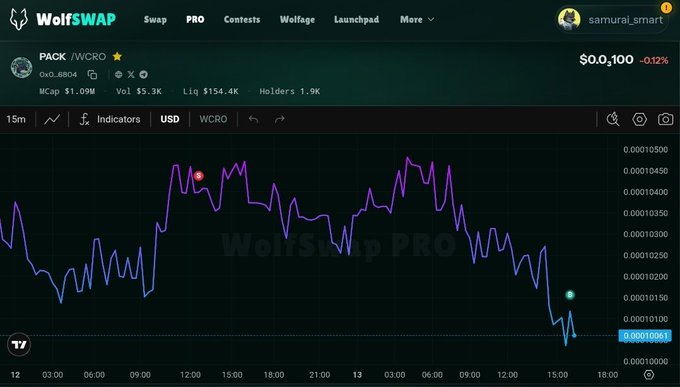Screen dimensions: 680x387
Task: Click the red sell marker S
Action: coord(199,176)
